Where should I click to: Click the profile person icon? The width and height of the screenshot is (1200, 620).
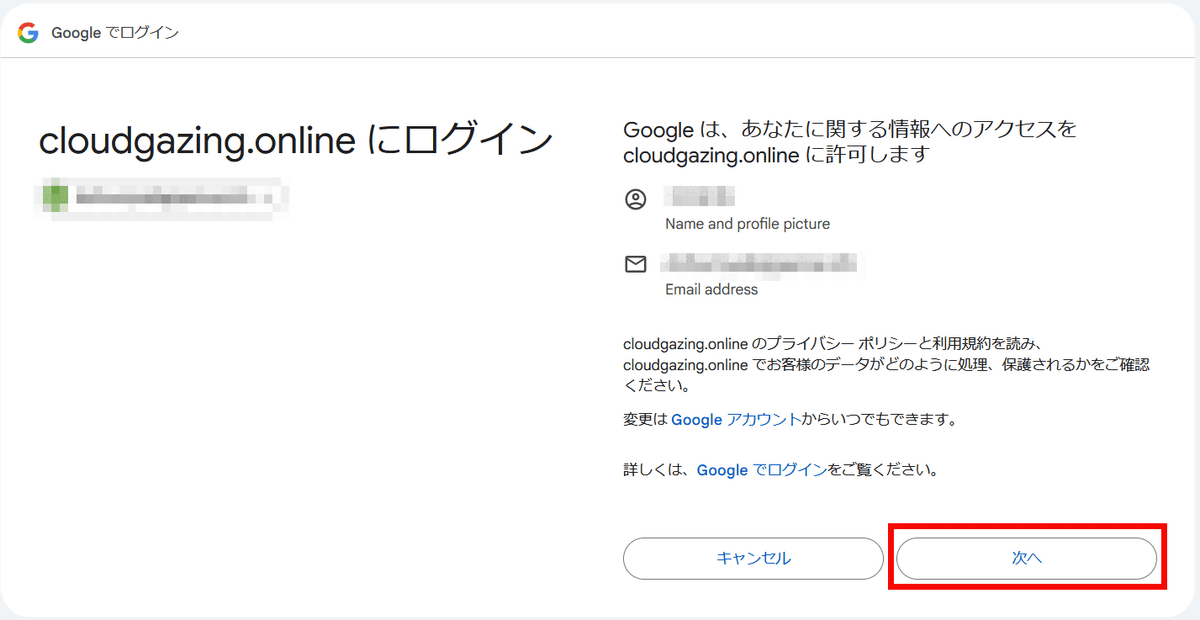635,199
